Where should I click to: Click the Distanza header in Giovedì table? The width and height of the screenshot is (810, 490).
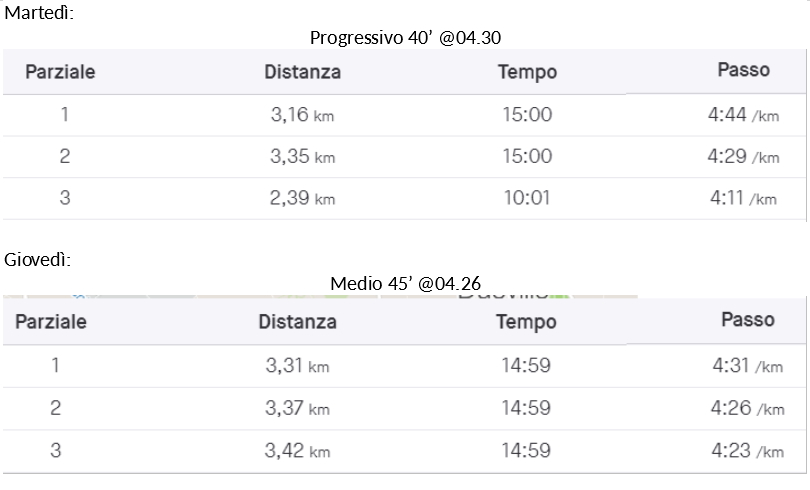point(298,322)
